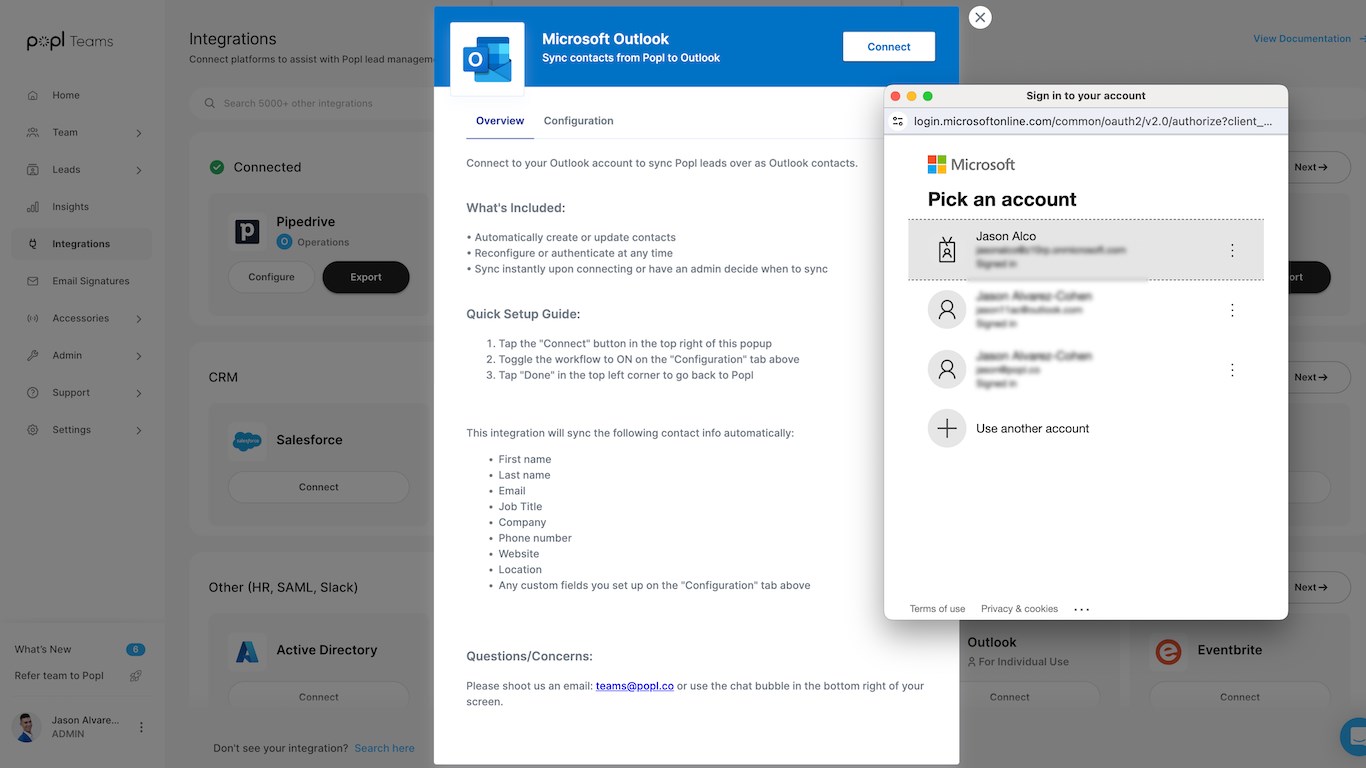The image size is (1366, 768).
Task: Click Export on the Pipedrive card
Action: tap(366, 277)
